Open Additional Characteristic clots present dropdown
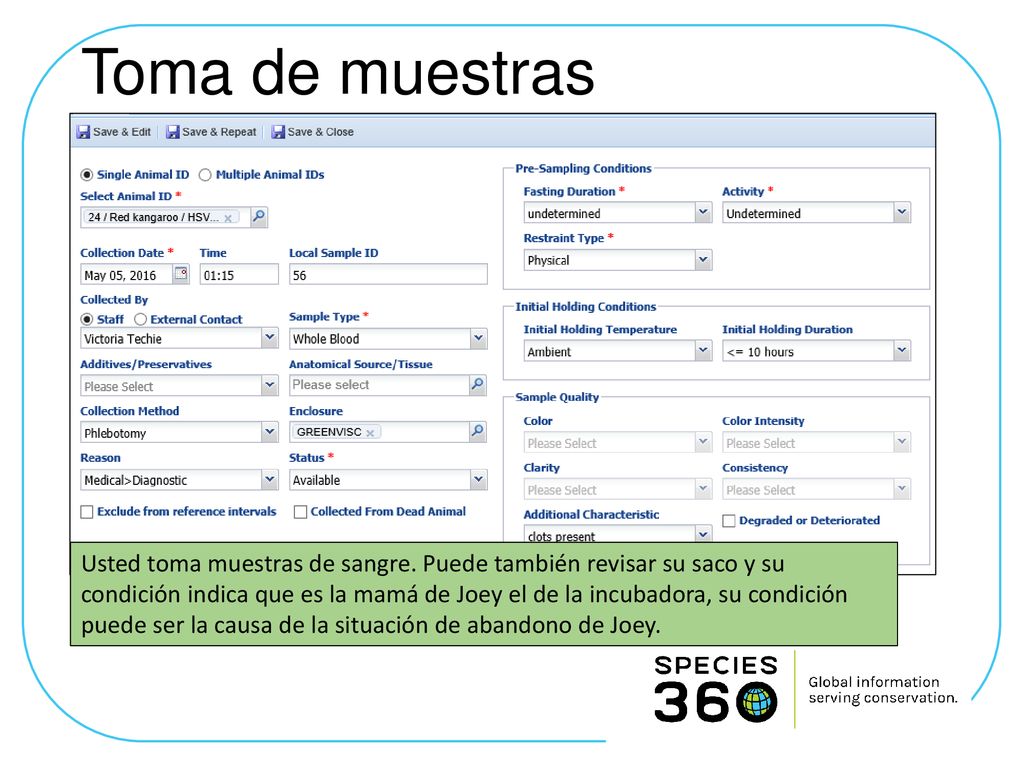The height and width of the screenshot is (768, 1024). click(703, 534)
